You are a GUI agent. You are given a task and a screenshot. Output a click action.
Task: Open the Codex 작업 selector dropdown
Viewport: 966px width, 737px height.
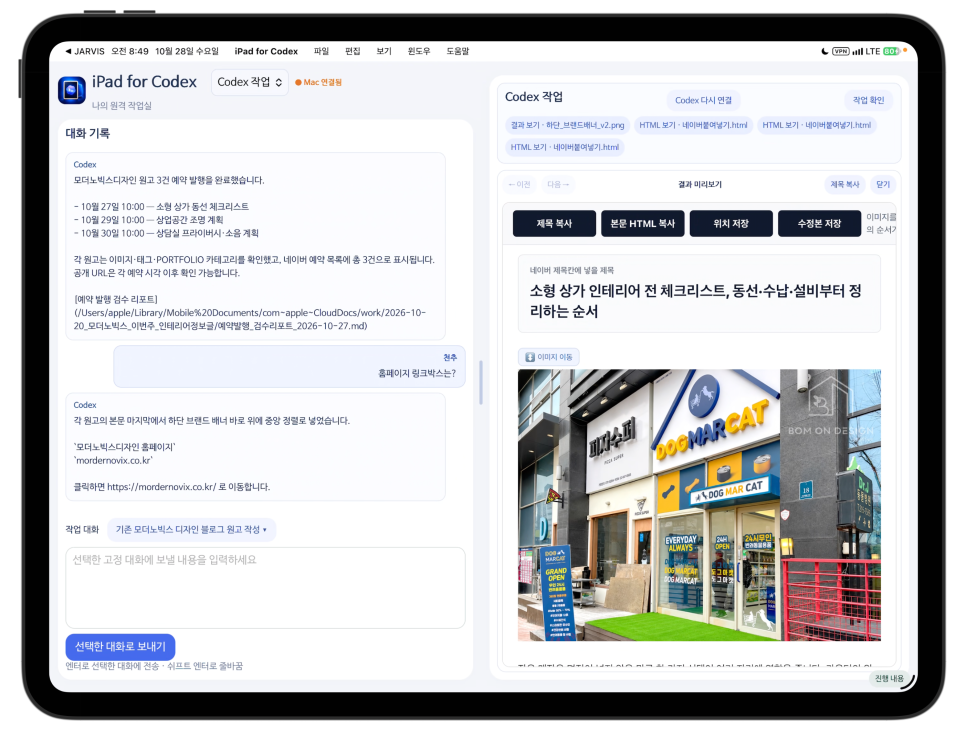(250, 82)
